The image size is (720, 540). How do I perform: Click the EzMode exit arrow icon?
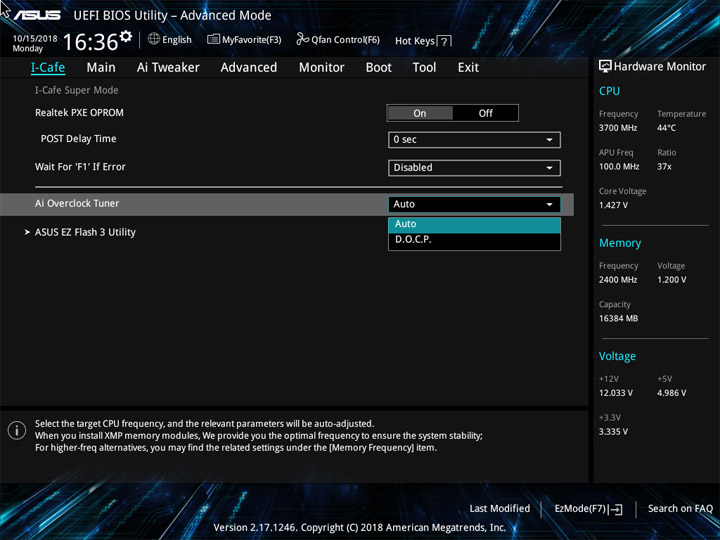(x=616, y=509)
